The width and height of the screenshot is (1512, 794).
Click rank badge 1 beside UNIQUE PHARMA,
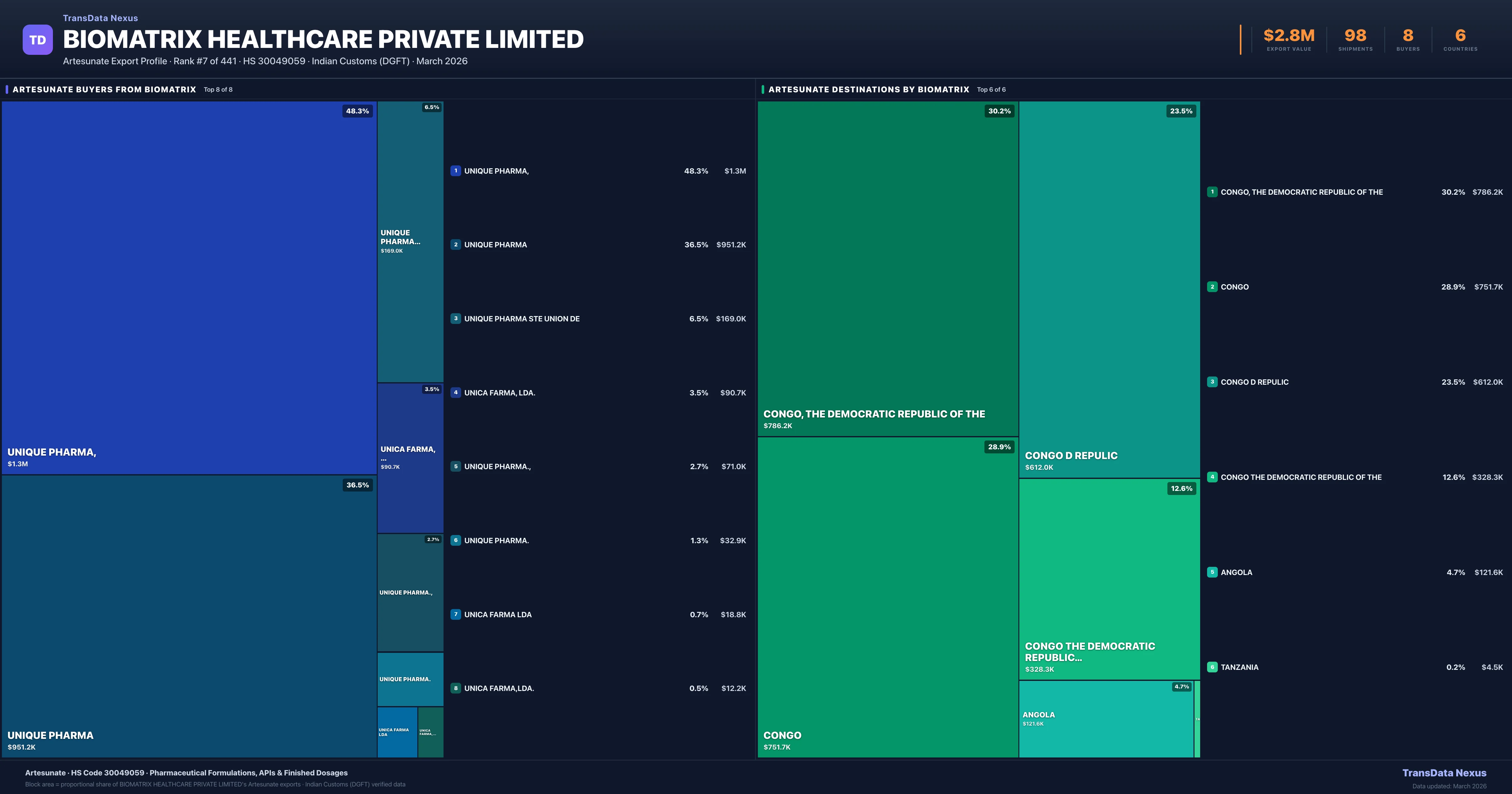click(x=455, y=171)
